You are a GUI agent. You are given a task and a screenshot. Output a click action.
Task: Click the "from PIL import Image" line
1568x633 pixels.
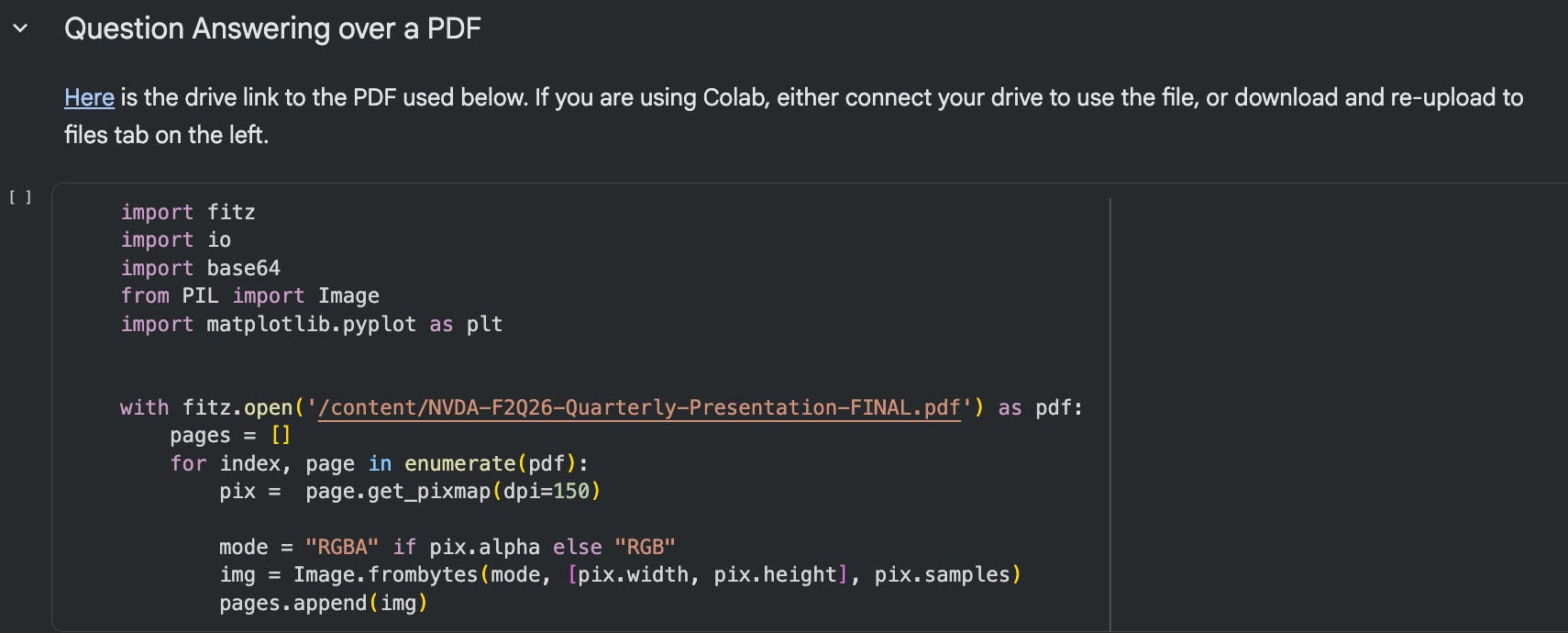pyautogui.click(x=249, y=295)
